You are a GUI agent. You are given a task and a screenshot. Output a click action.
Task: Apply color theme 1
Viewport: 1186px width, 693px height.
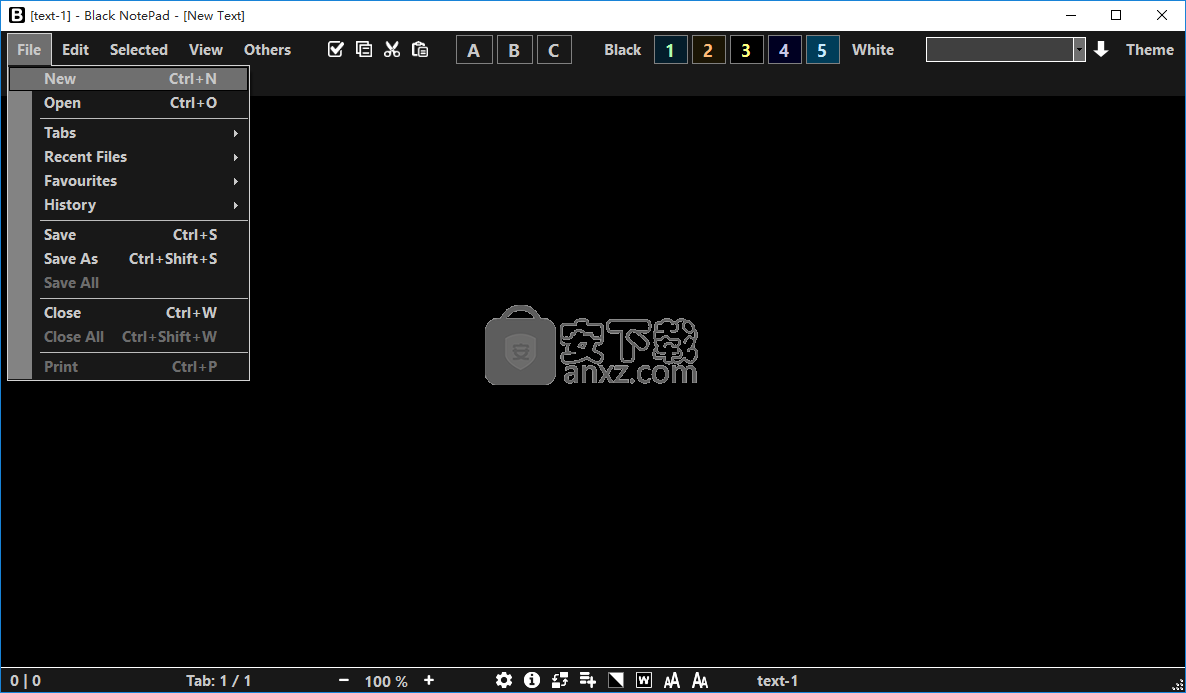pyautogui.click(x=670, y=50)
